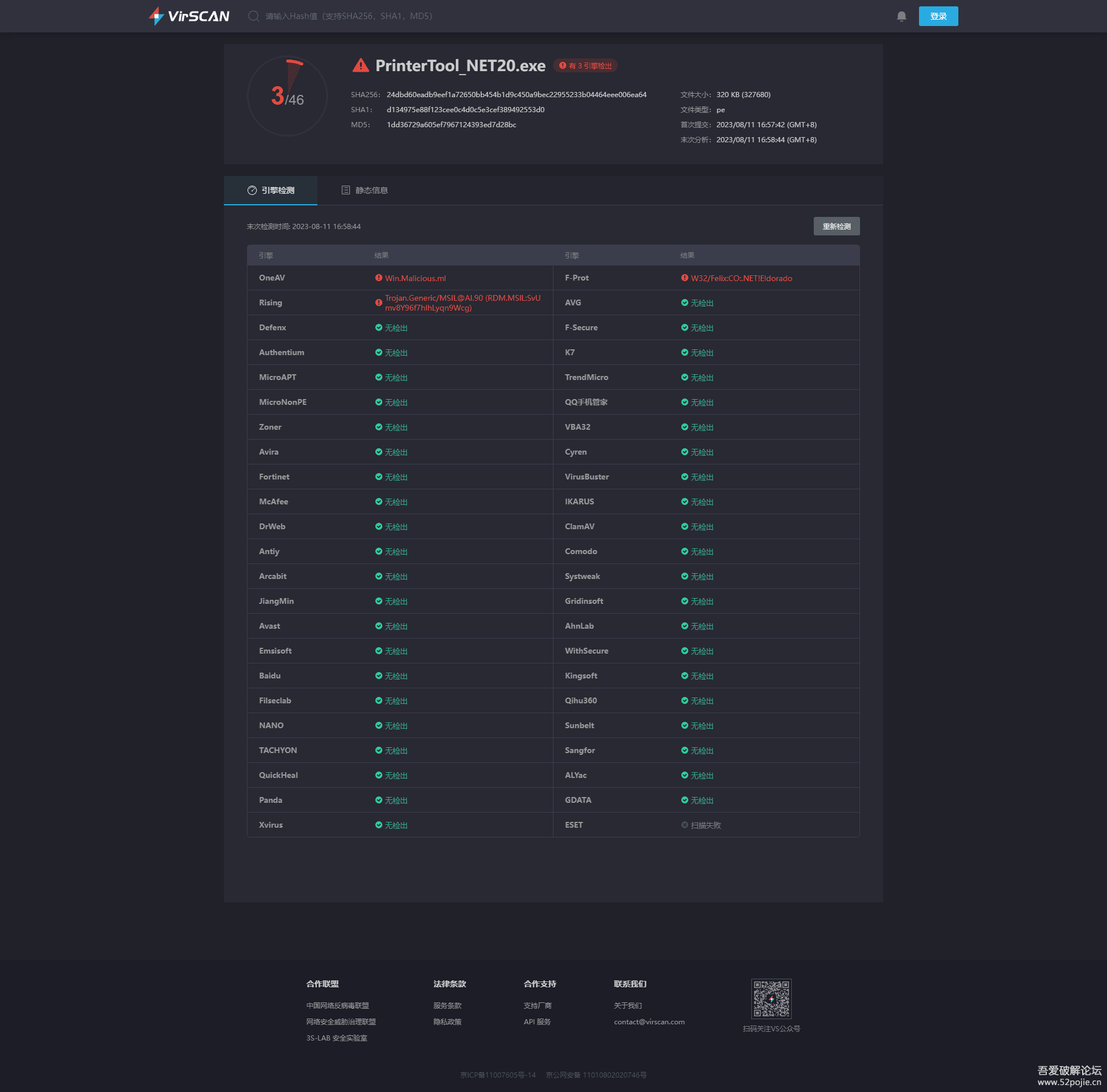Click the 末次检测时间 line above table
The image size is (1107, 1092).
(304, 227)
